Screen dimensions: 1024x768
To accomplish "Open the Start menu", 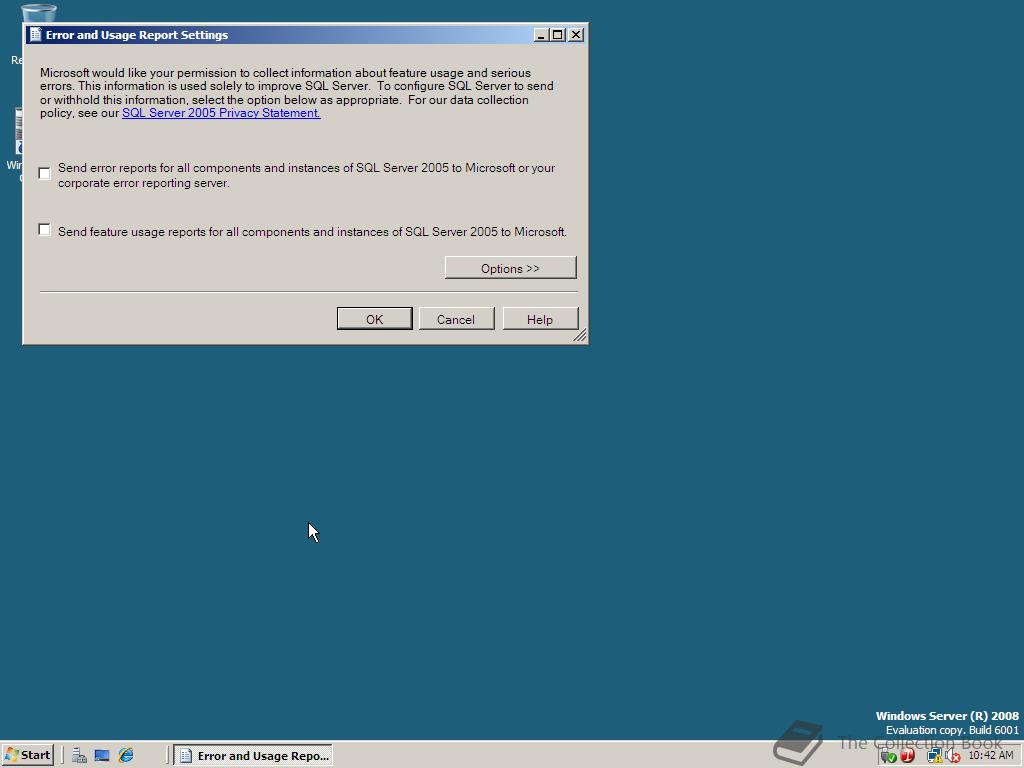I will pos(27,756).
